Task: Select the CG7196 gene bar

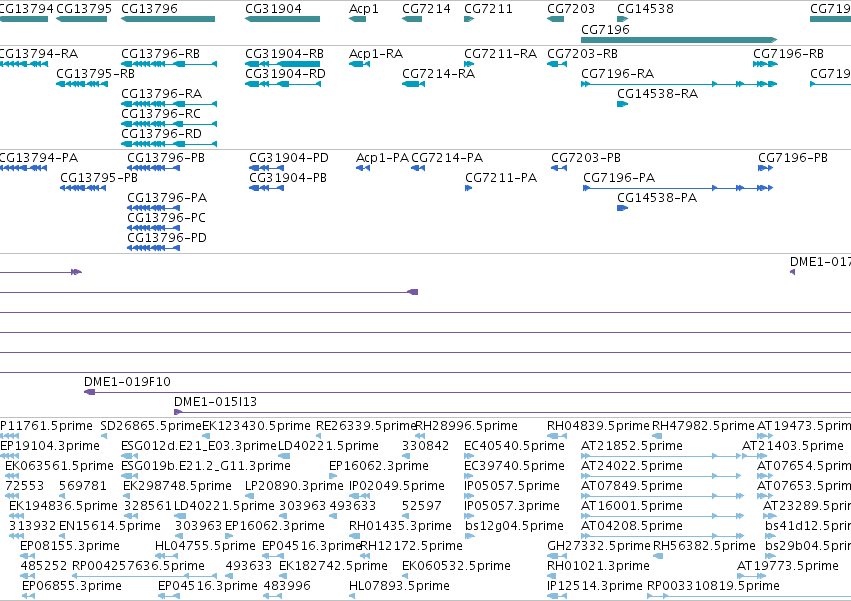Action: click(679, 40)
